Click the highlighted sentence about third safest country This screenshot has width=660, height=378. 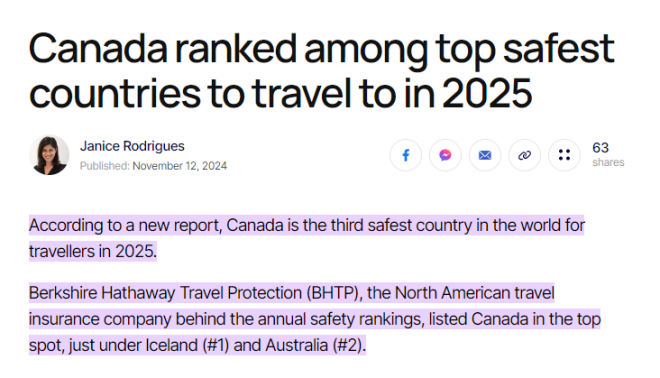click(x=307, y=238)
